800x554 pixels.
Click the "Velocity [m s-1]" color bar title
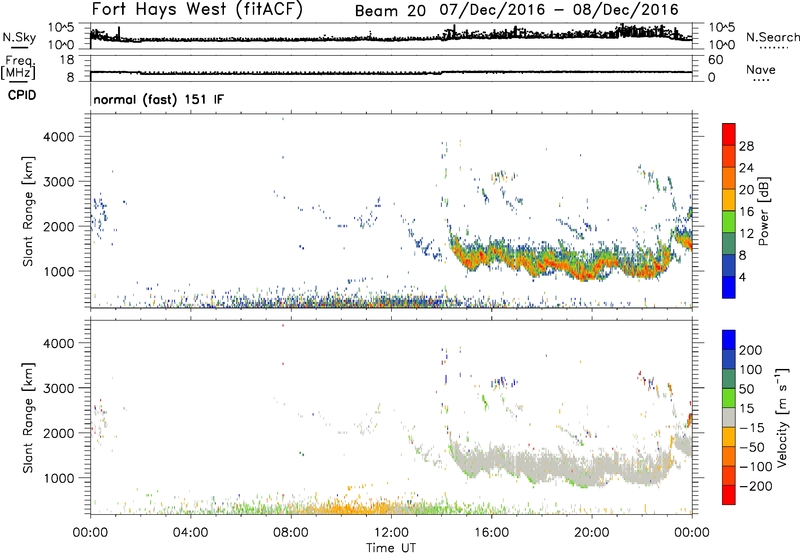[782, 417]
